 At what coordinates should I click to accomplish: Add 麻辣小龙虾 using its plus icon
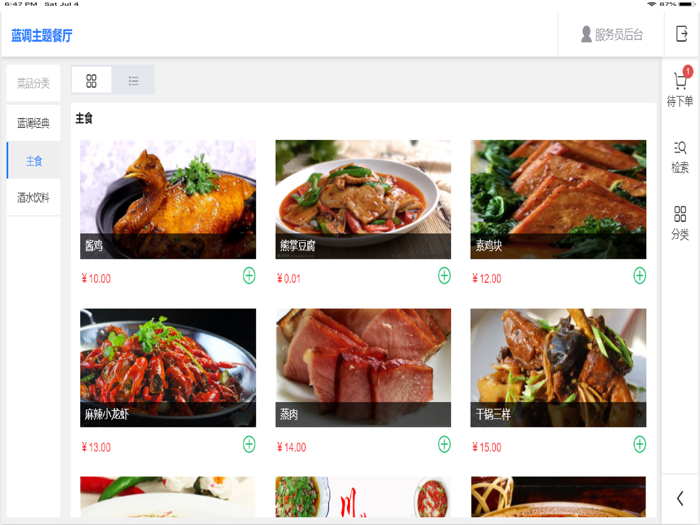click(x=249, y=445)
